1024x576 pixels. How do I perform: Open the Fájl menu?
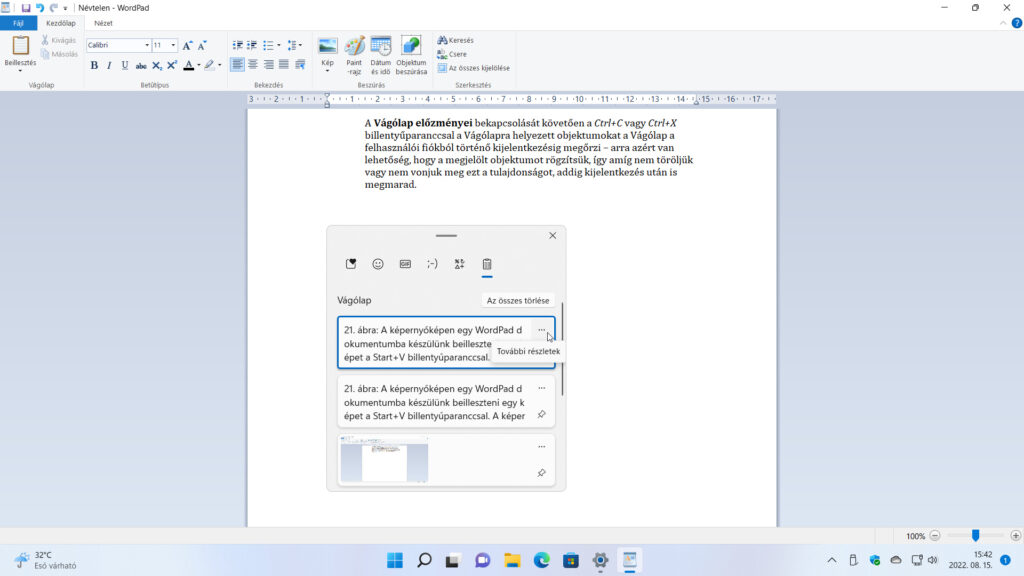tap(18, 23)
